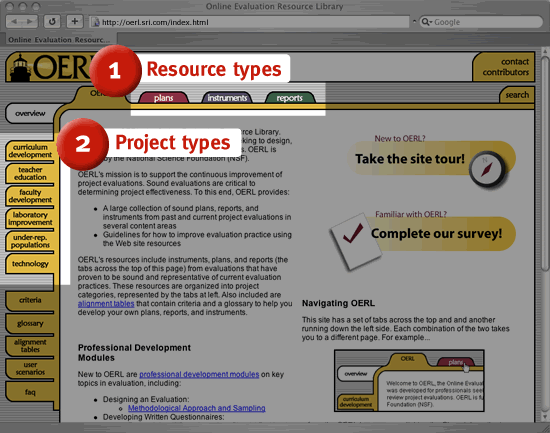
Task: Click the page icon in the address bar
Action: (x=95, y=22)
